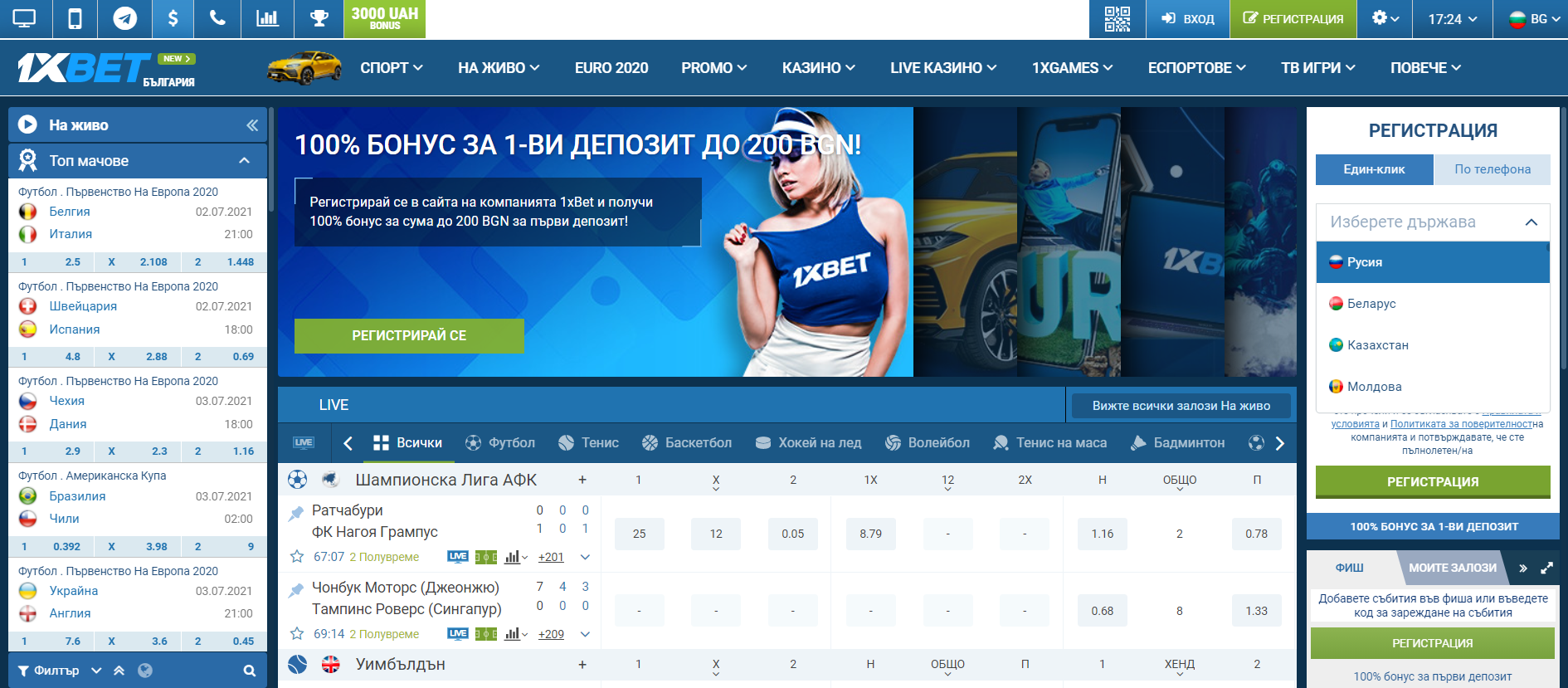Open the Изберете държава country dropdown
The height and width of the screenshot is (688, 1568).
[x=1432, y=222]
